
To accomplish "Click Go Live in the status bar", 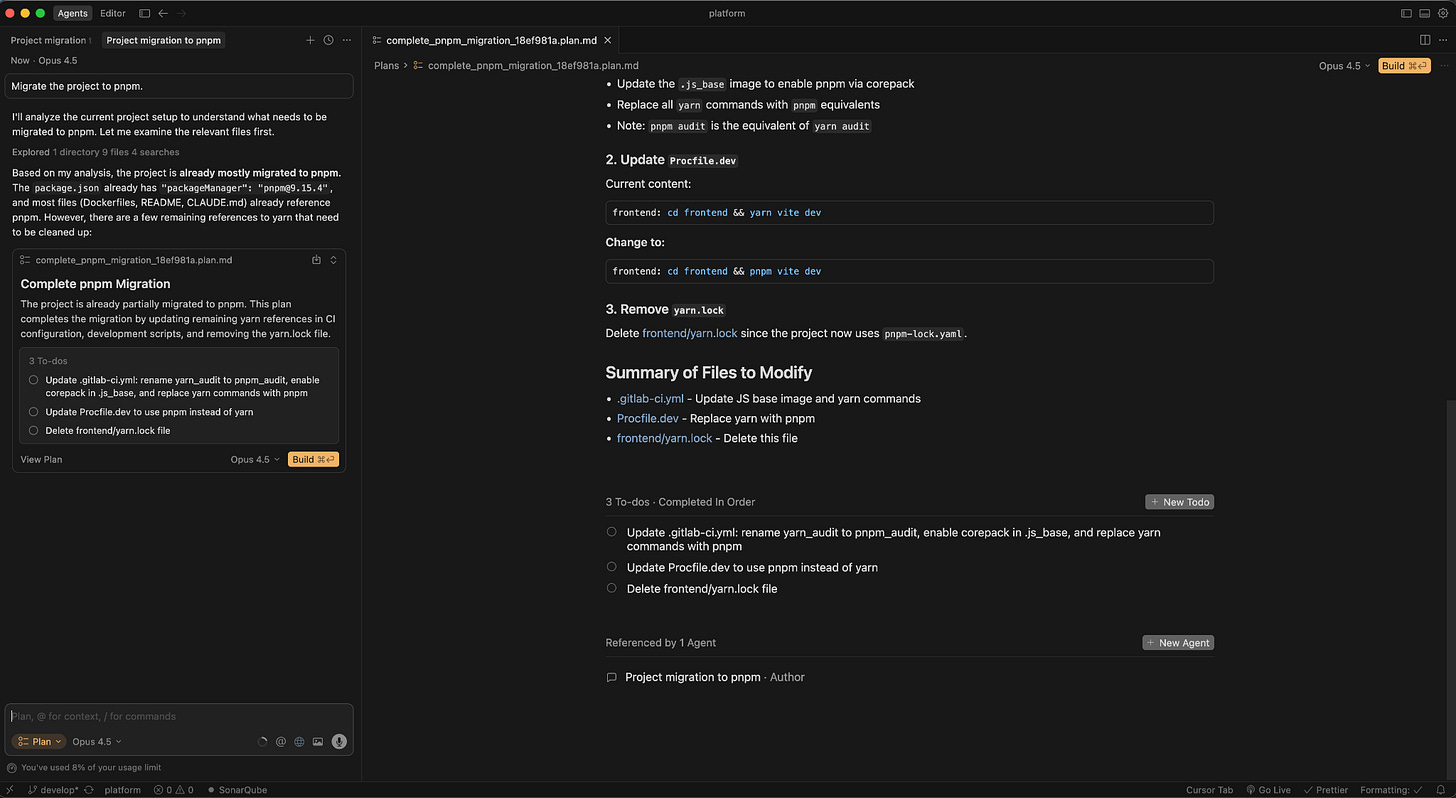I will (x=1268, y=790).
